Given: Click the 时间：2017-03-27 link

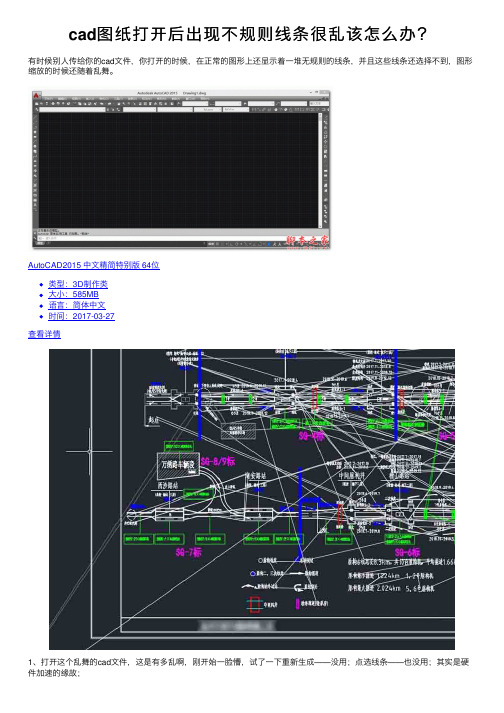Looking at the screenshot, I should coord(81,316).
